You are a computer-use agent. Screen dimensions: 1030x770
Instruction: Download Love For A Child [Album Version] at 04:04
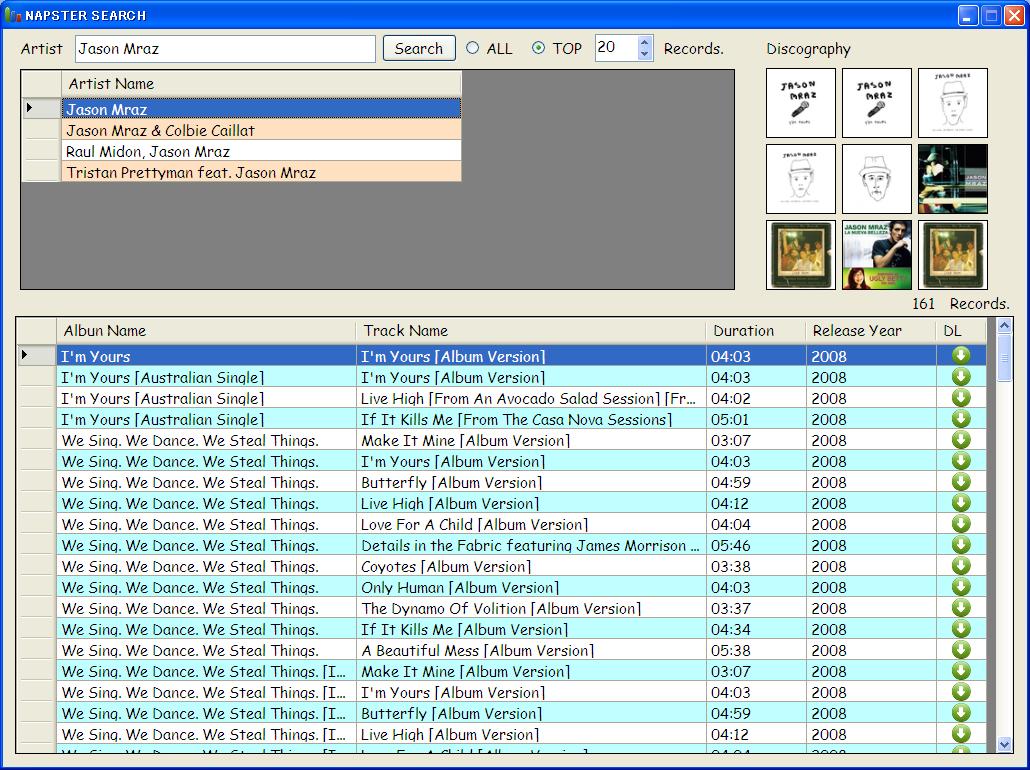(961, 524)
